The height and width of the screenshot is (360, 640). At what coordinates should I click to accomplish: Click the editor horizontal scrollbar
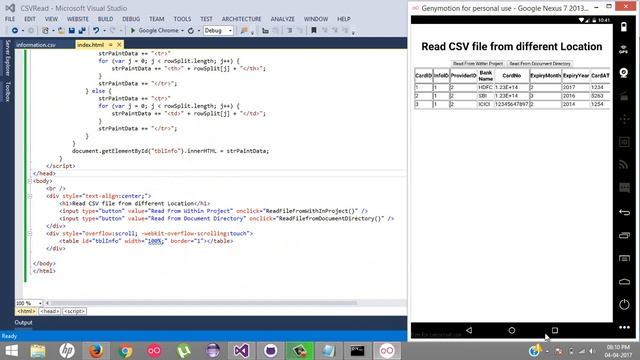203,303
